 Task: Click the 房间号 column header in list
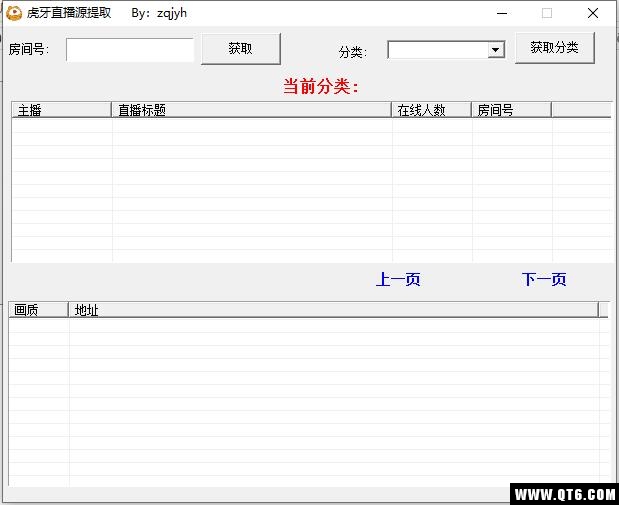512,110
